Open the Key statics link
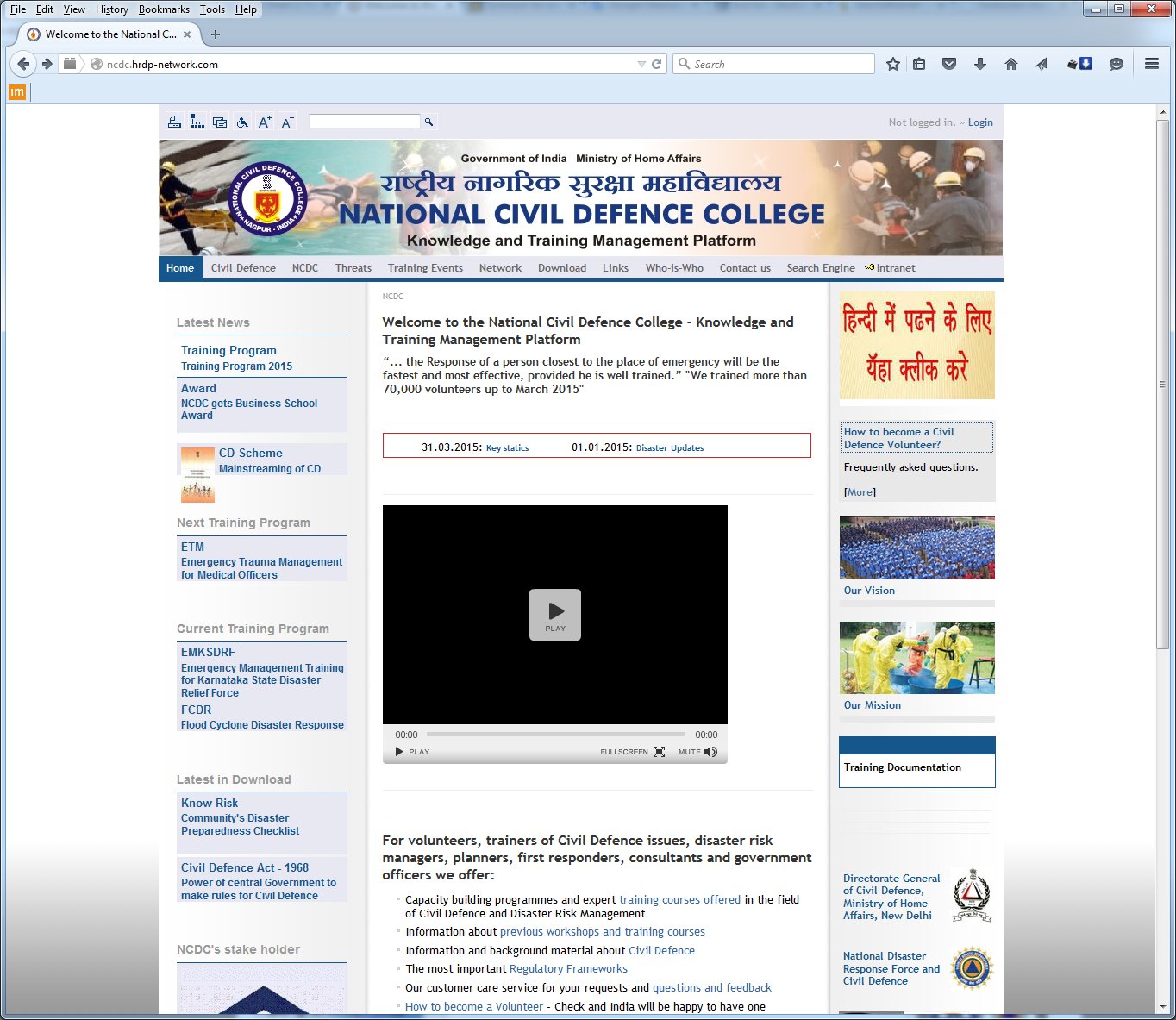 point(507,448)
